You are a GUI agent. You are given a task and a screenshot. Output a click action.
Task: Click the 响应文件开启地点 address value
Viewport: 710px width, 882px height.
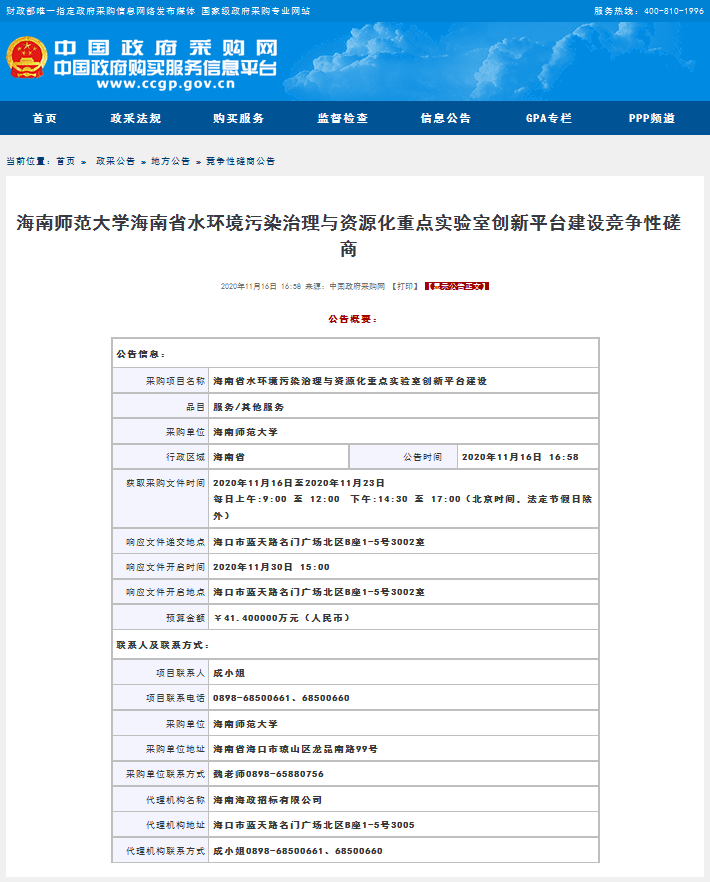[319, 592]
